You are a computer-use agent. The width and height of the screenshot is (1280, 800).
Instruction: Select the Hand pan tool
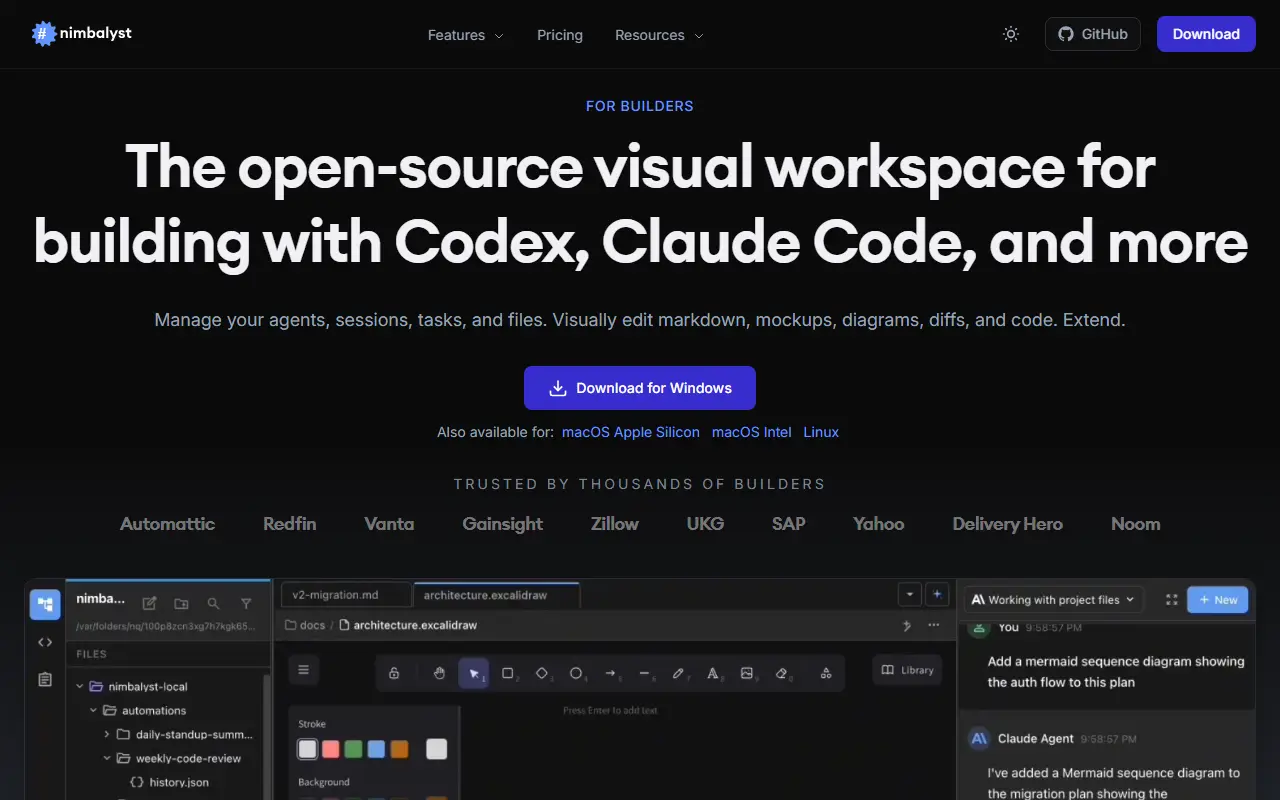click(439, 673)
